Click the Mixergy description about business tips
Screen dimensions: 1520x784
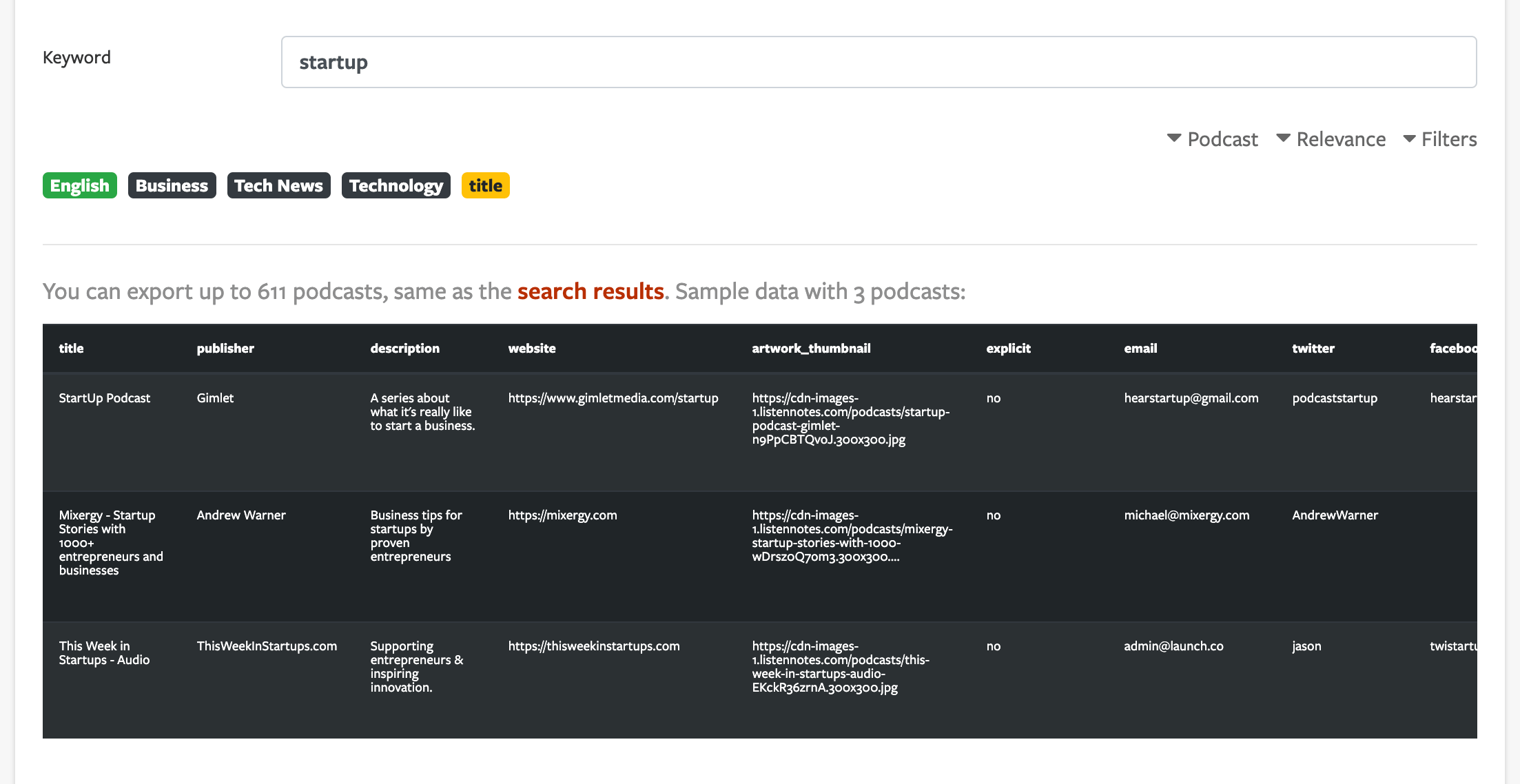[x=416, y=535]
